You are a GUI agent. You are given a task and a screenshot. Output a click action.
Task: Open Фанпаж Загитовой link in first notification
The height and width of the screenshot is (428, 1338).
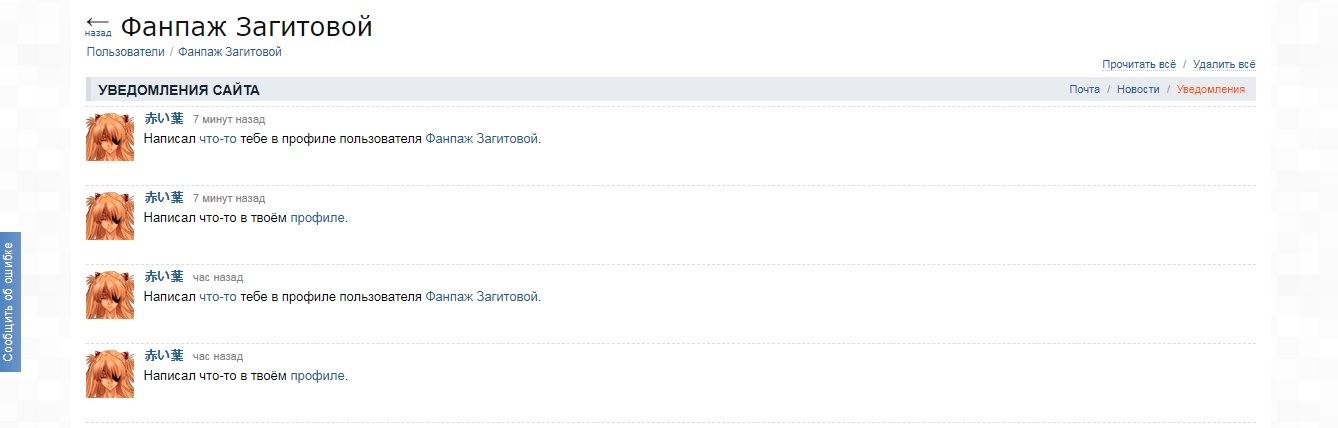(x=482, y=139)
